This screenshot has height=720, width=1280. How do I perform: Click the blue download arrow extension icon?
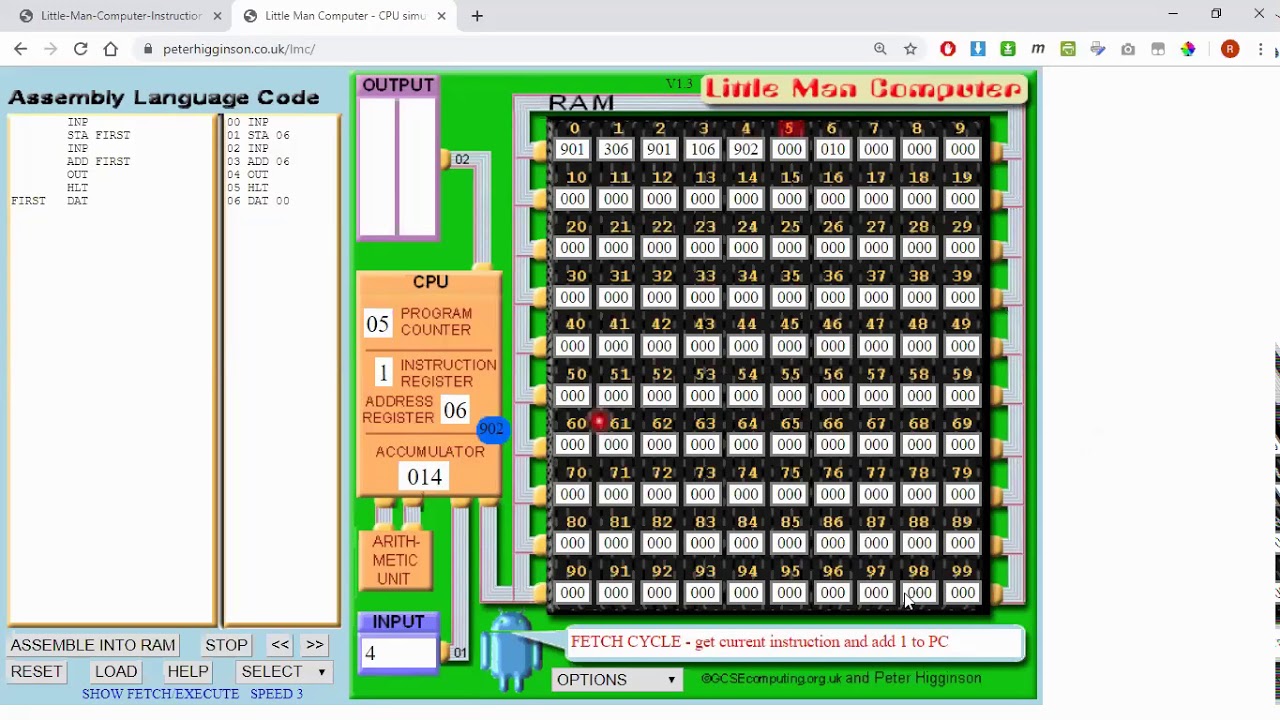coord(978,49)
